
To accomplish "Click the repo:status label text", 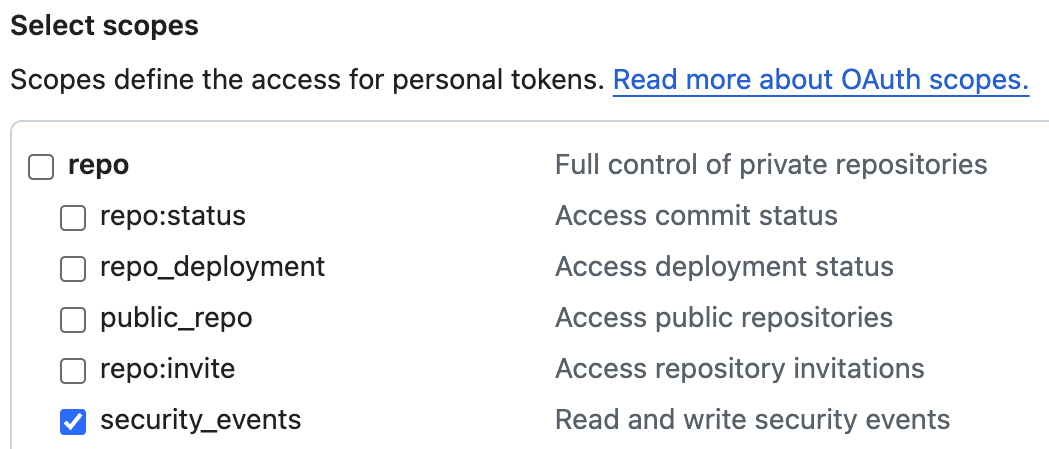I will (172, 216).
